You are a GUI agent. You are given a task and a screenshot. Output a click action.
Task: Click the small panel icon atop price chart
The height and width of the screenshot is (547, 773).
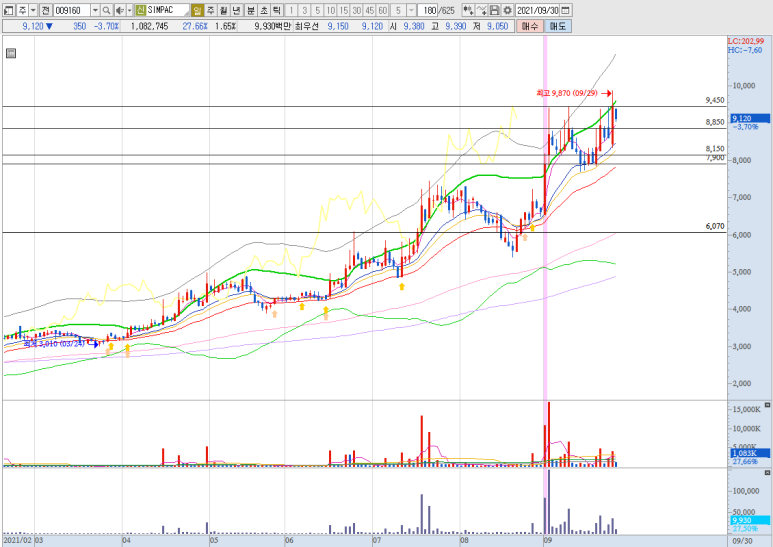click(11, 53)
